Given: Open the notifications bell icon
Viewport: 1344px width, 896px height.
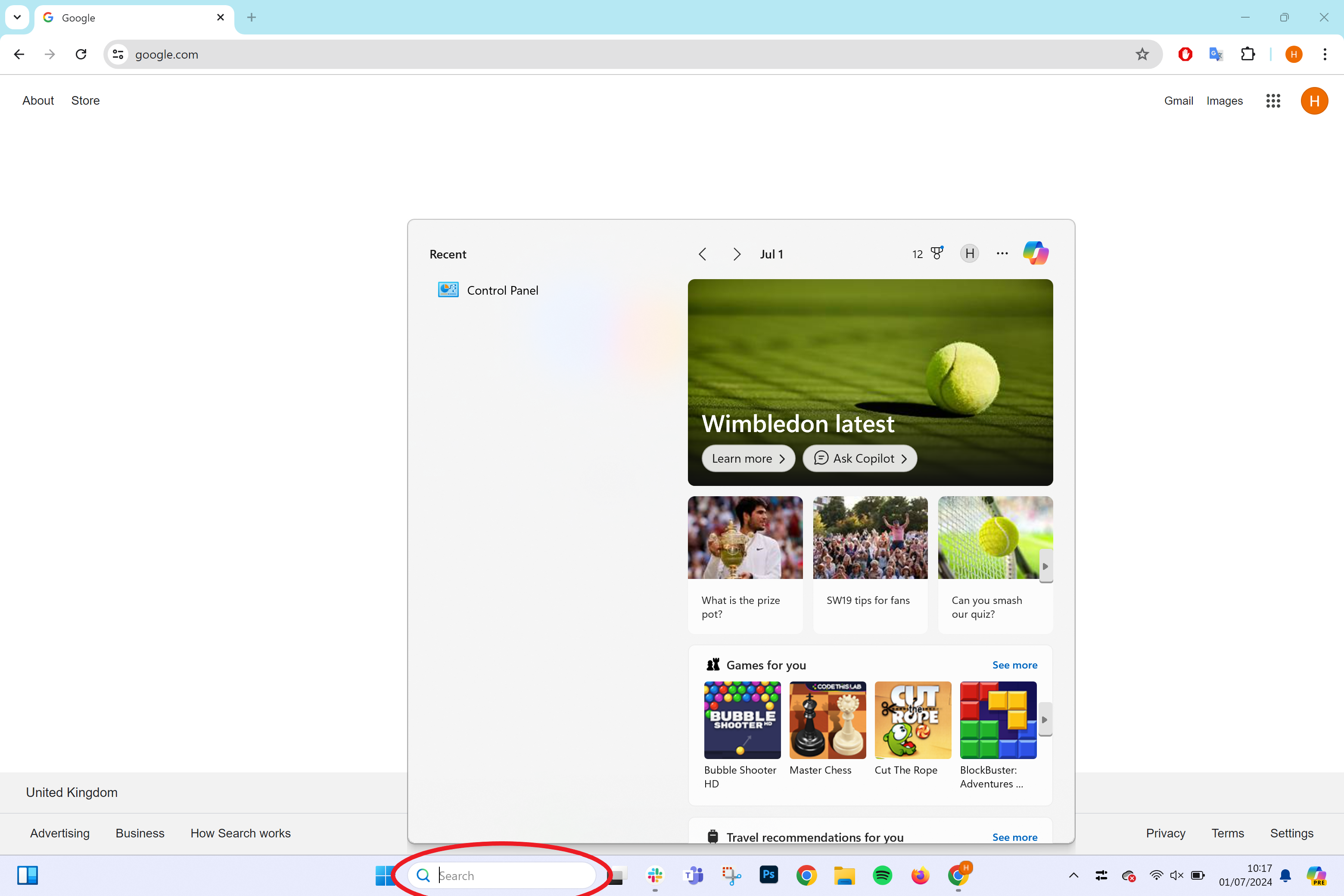Looking at the screenshot, I should pyautogui.click(x=1285, y=875).
